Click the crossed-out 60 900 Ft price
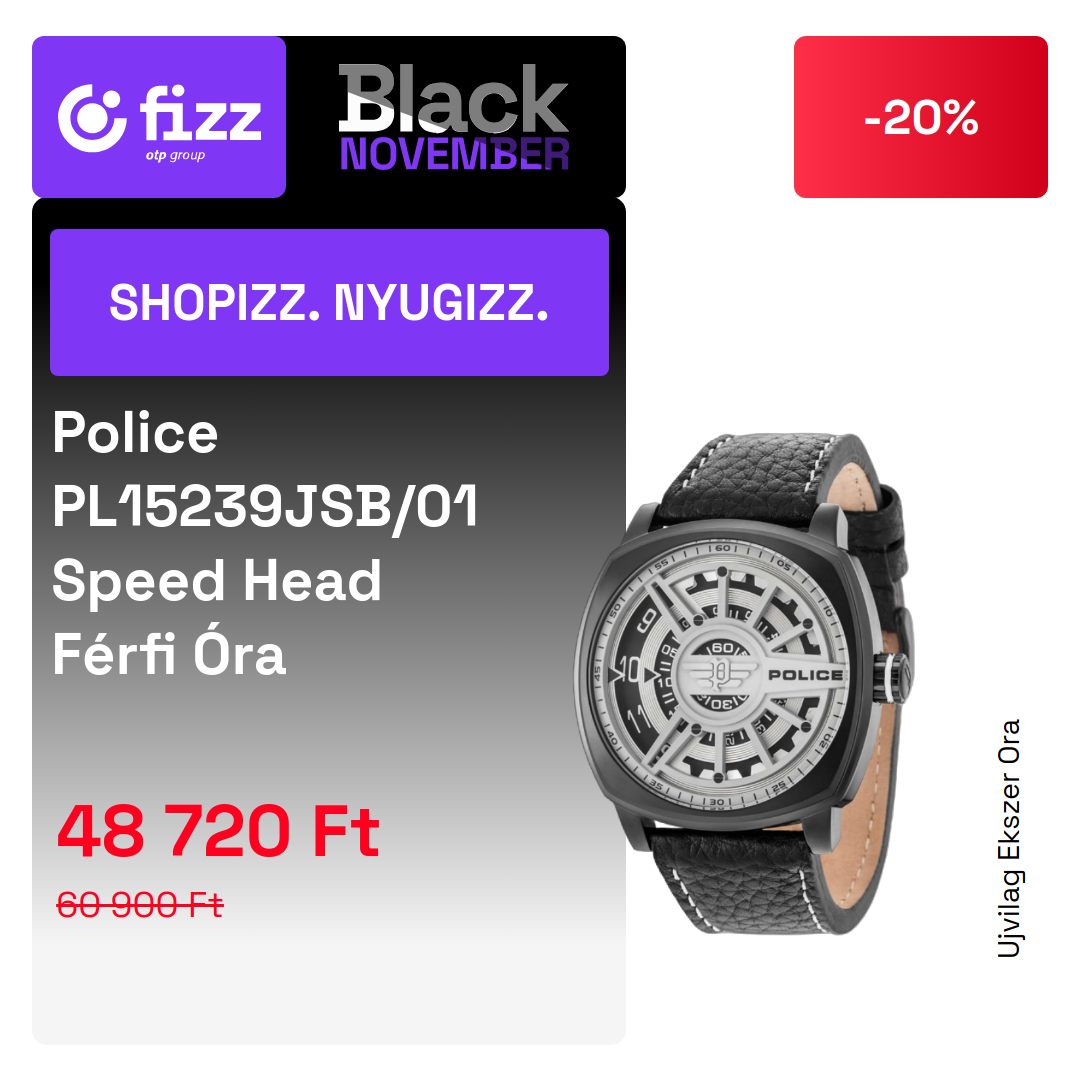The width and height of the screenshot is (1080, 1080). click(x=140, y=904)
